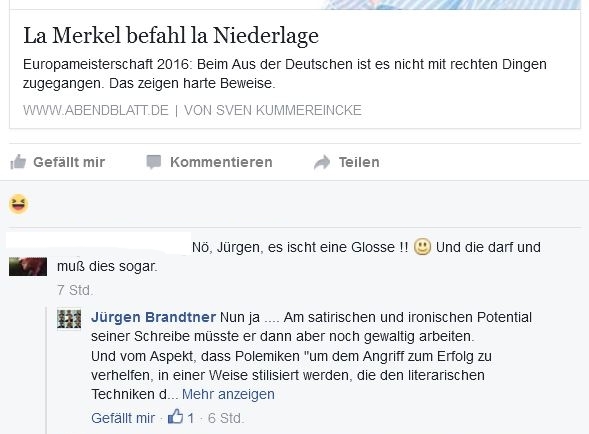Like Jürgen Brandtner's reply via Gefällt mir

123,418
